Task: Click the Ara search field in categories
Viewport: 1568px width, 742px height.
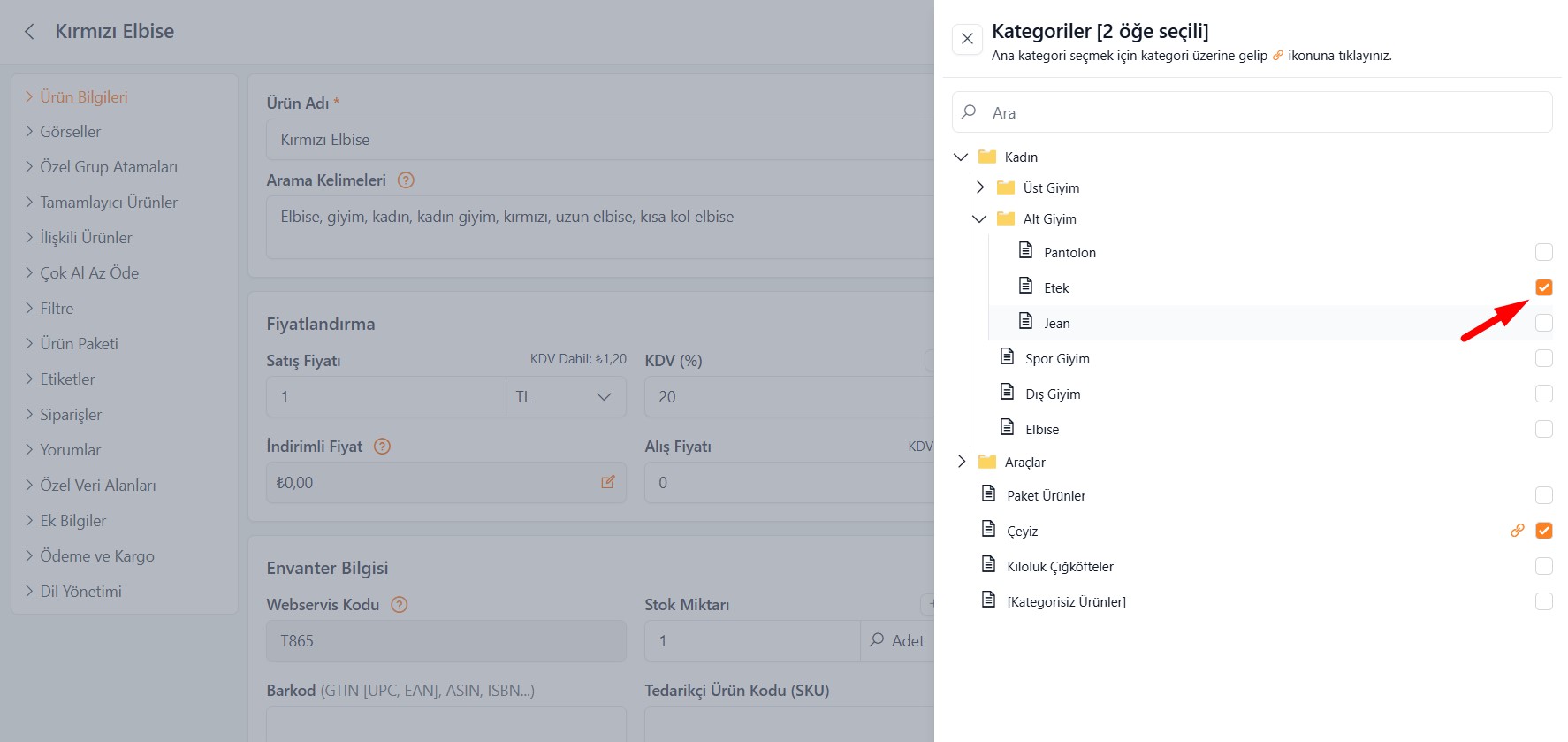Action: tap(1264, 113)
